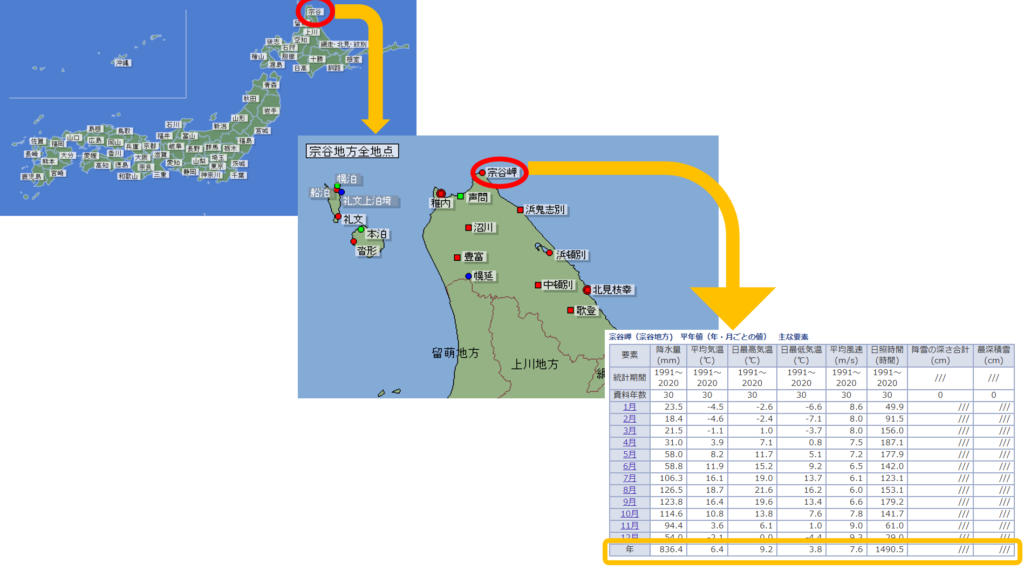Open the 10月 monthly data link
The height and width of the screenshot is (570, 1024).
click(630, 513)
